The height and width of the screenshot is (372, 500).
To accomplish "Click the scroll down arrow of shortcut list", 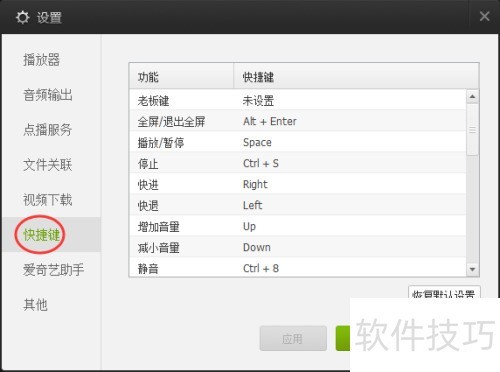I will click(472, 269).
